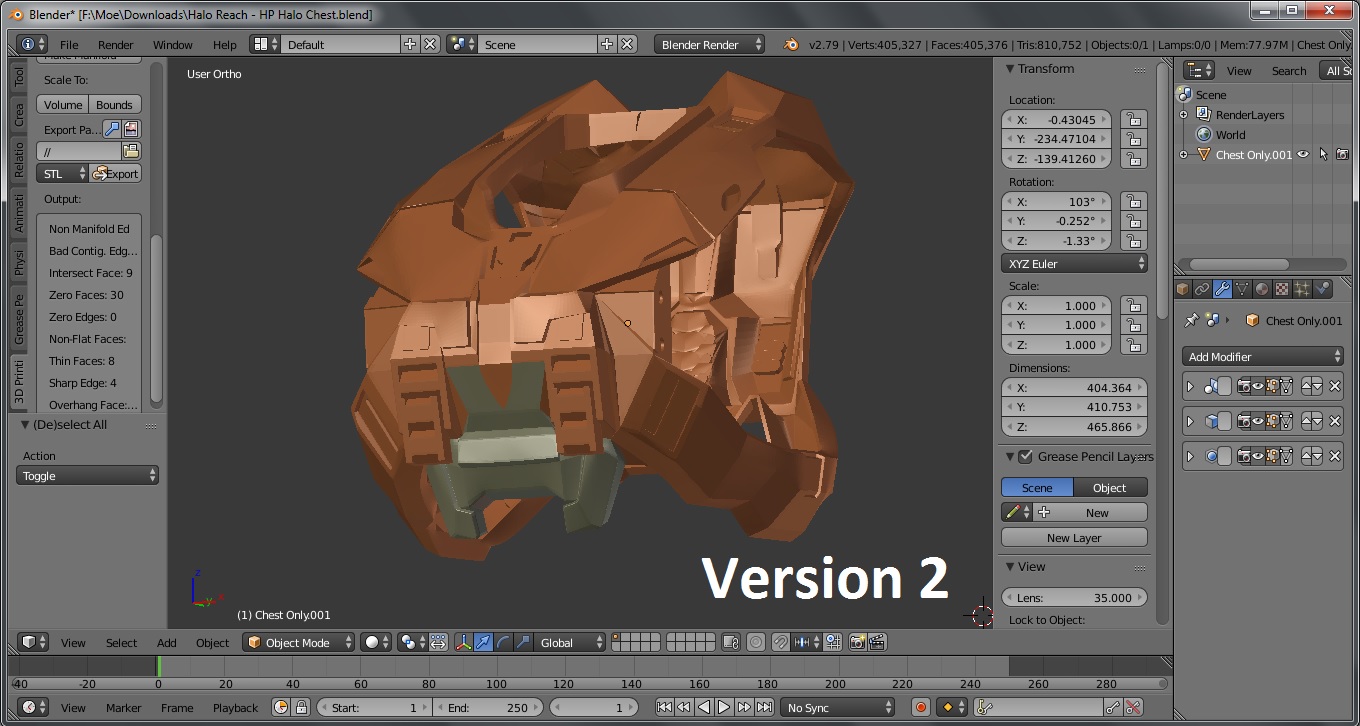Open the Constraints properties tab (chain icon)
This screenshot has height=726, width=1360.
point(1202,289)
